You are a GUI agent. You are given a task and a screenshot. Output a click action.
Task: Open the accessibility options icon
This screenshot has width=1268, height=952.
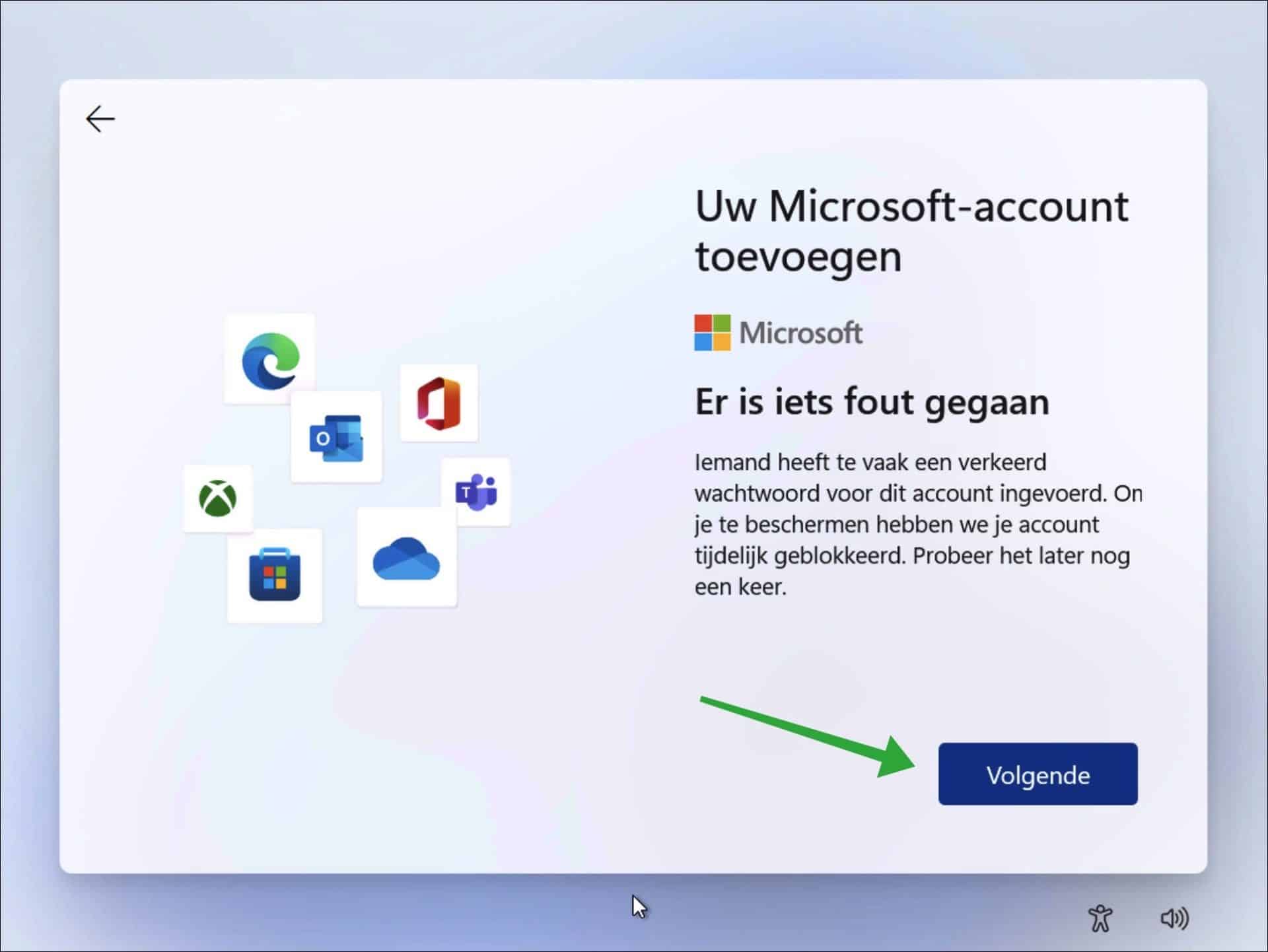pos(1100,917)
